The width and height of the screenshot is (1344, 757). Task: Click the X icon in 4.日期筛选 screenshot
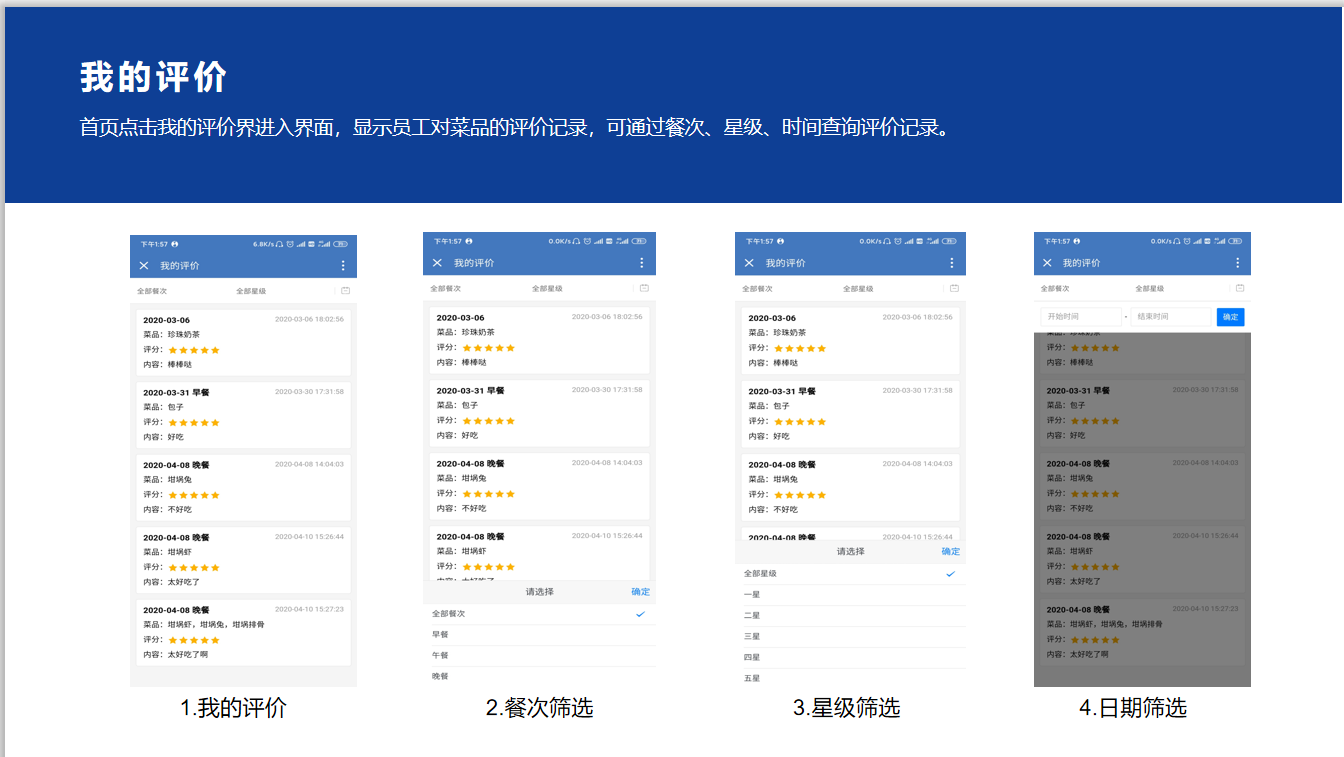point(1047,263)
